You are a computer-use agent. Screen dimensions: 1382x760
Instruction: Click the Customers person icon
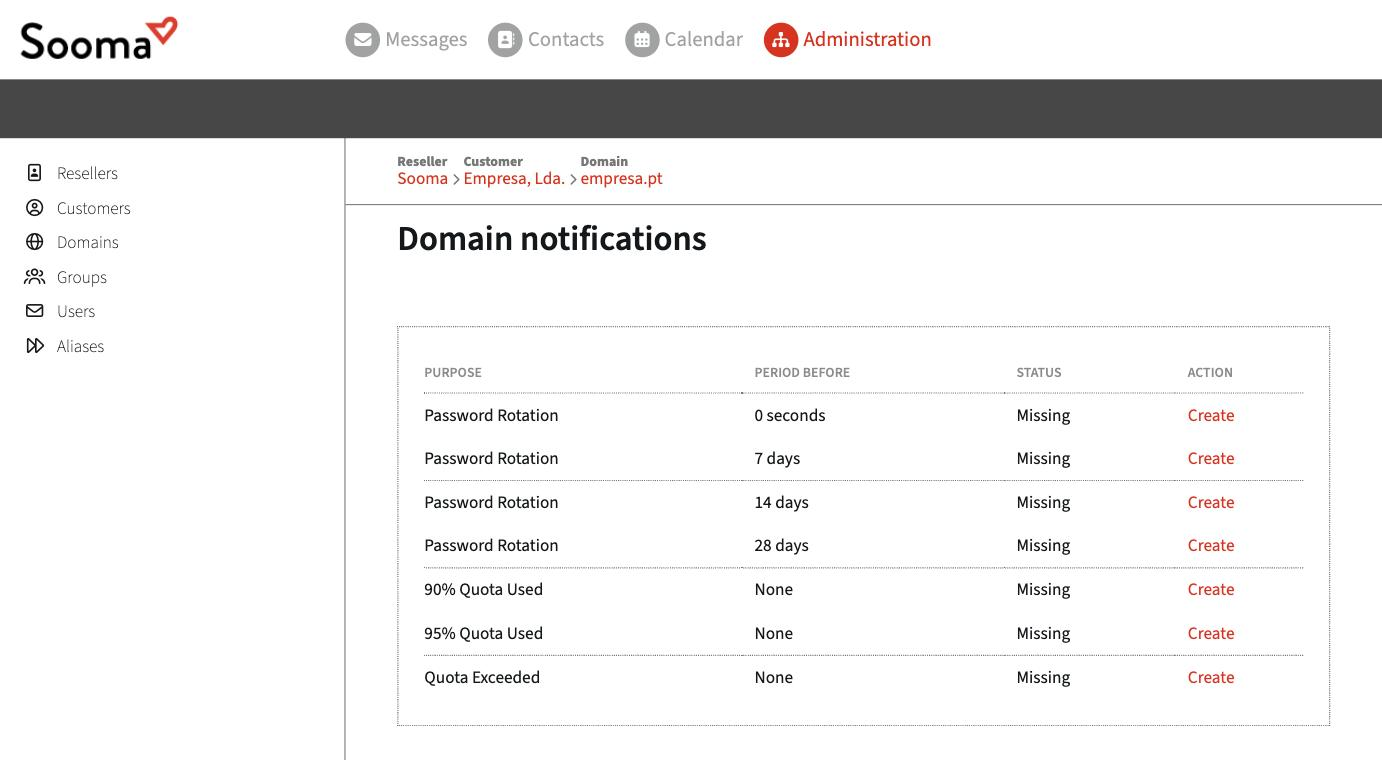[x=35, y=208]
